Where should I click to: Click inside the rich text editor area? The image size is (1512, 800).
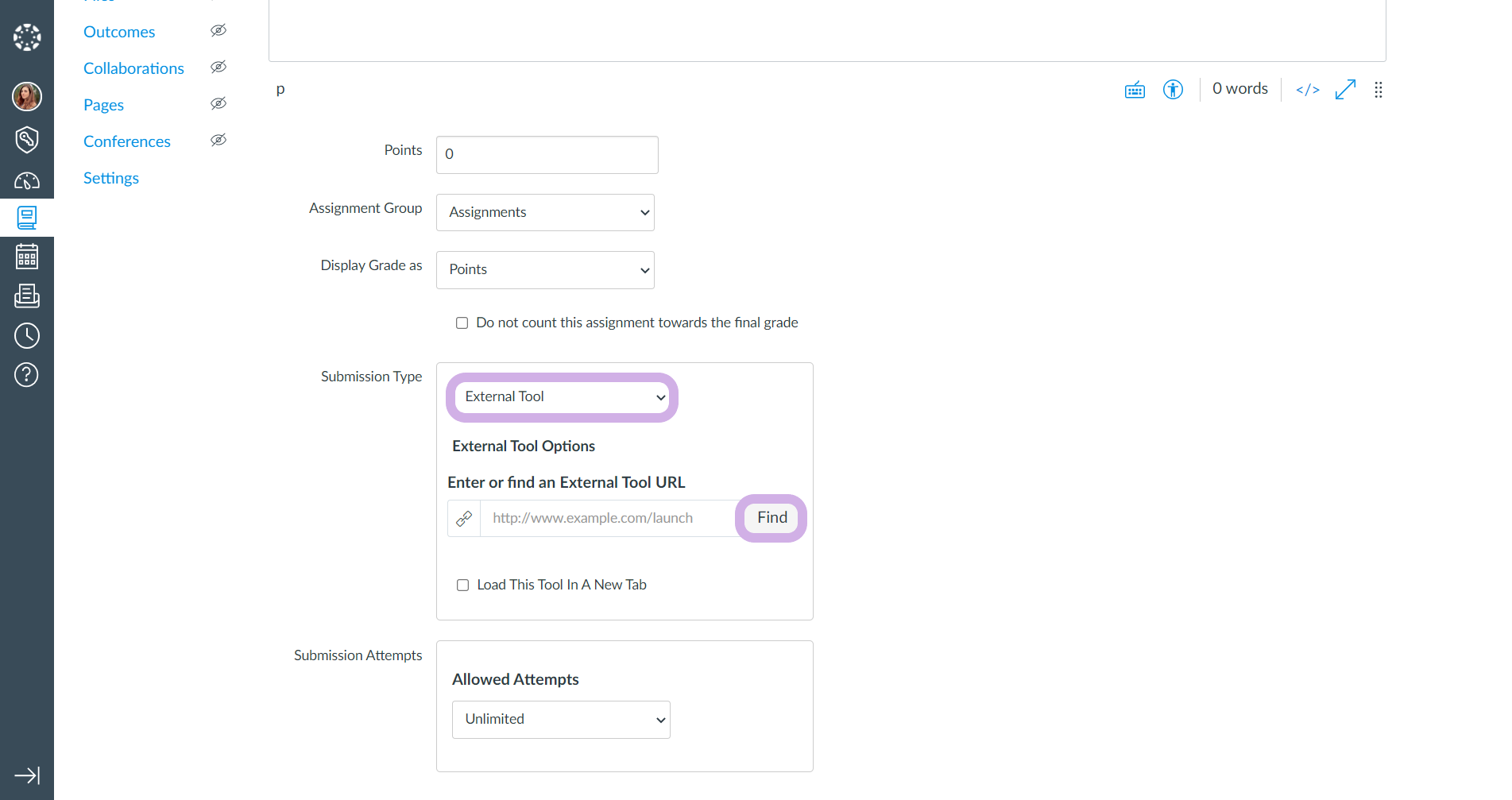pyautogui.click(x=827, y=30)
